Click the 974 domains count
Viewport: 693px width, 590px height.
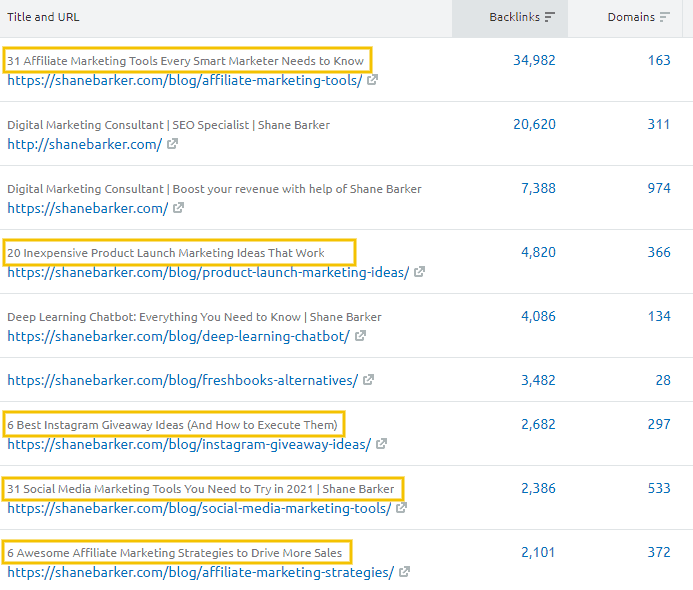click(x=658, y=189)
